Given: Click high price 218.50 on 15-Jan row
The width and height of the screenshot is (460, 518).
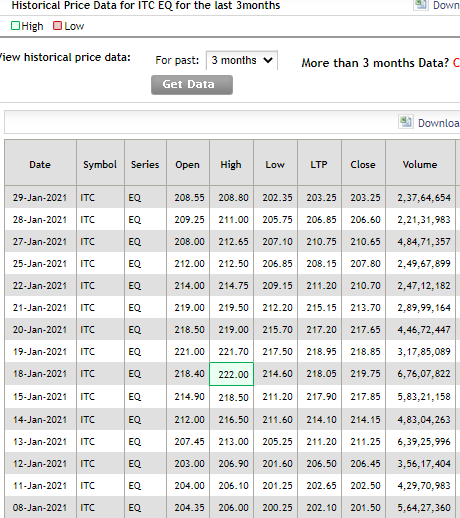Looking at the screenshot, I should (233, 397).
